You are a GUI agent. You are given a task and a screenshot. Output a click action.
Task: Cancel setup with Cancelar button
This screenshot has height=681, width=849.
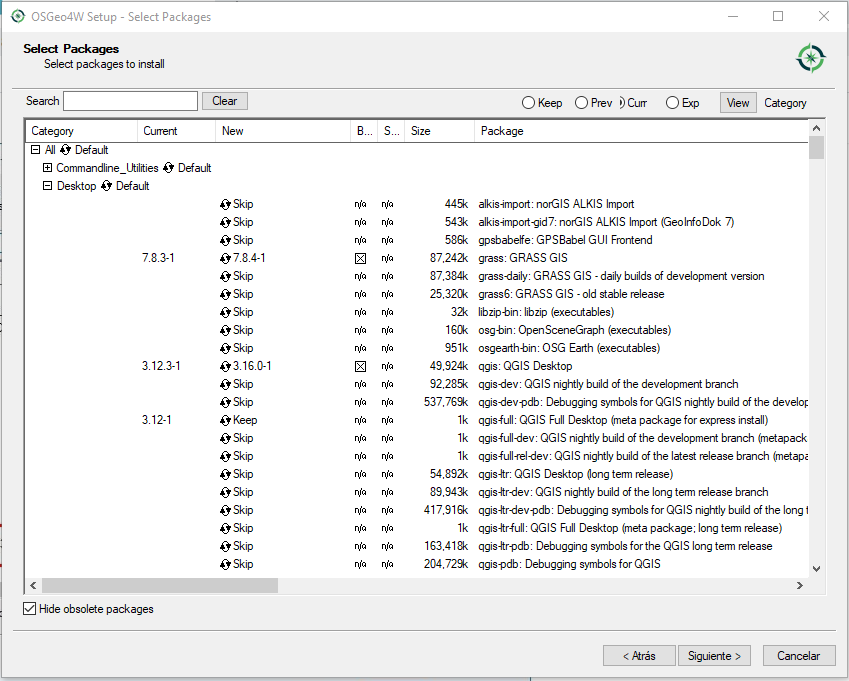pos(799,656)
